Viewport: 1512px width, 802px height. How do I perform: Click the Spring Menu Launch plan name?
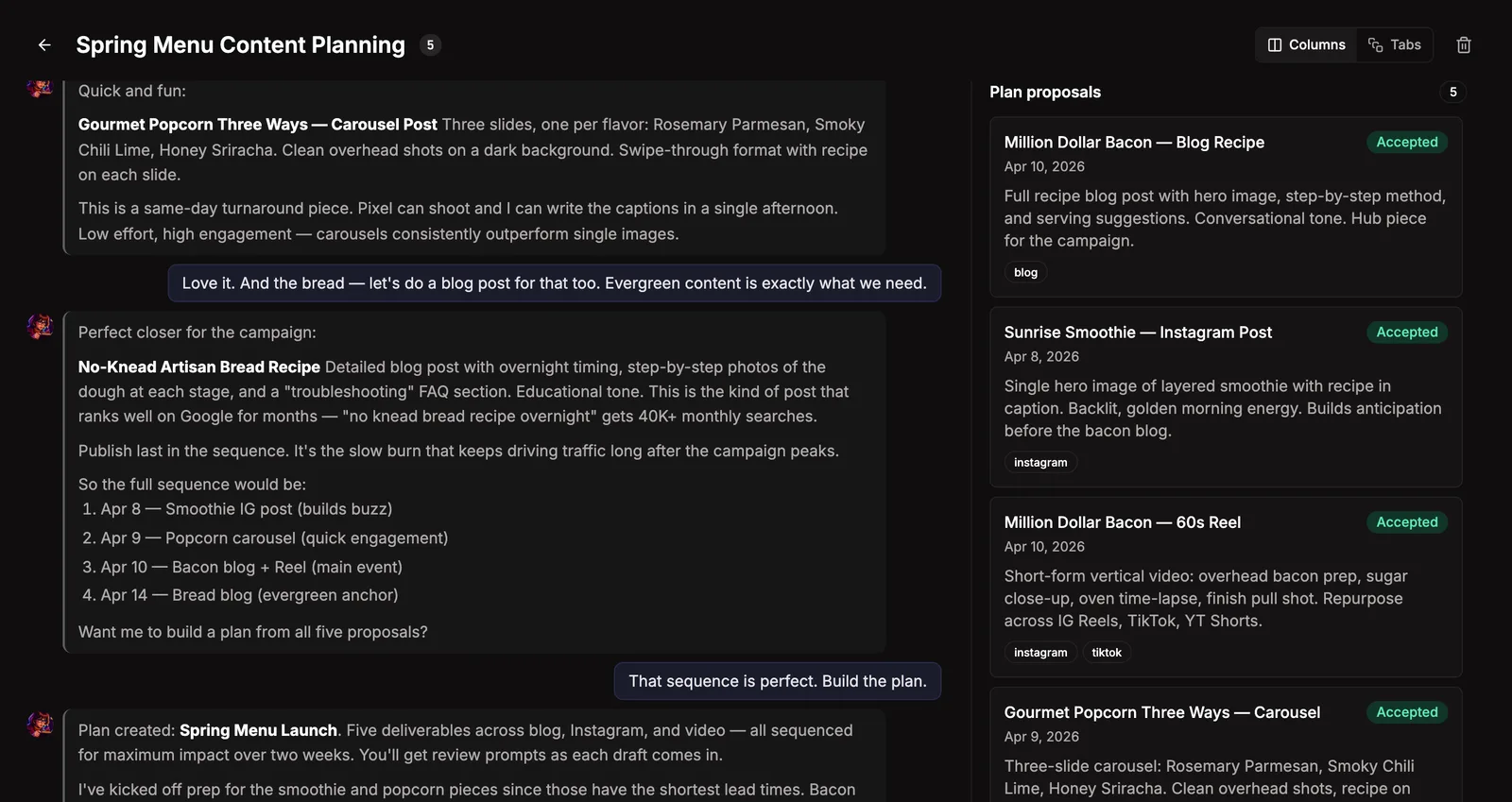coord(258,730)
